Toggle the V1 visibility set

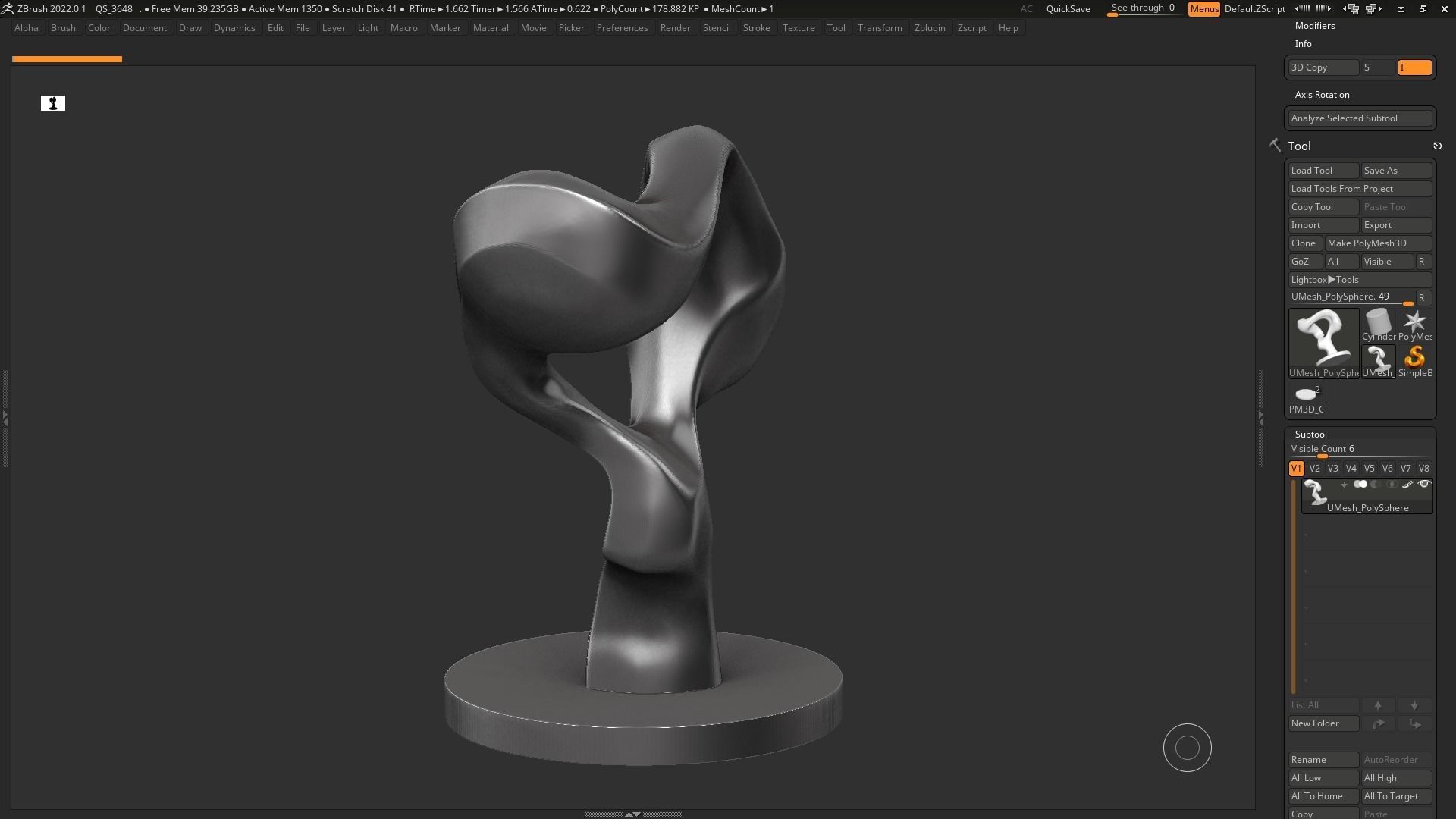pyautogui.click(x=1297, y=469)
